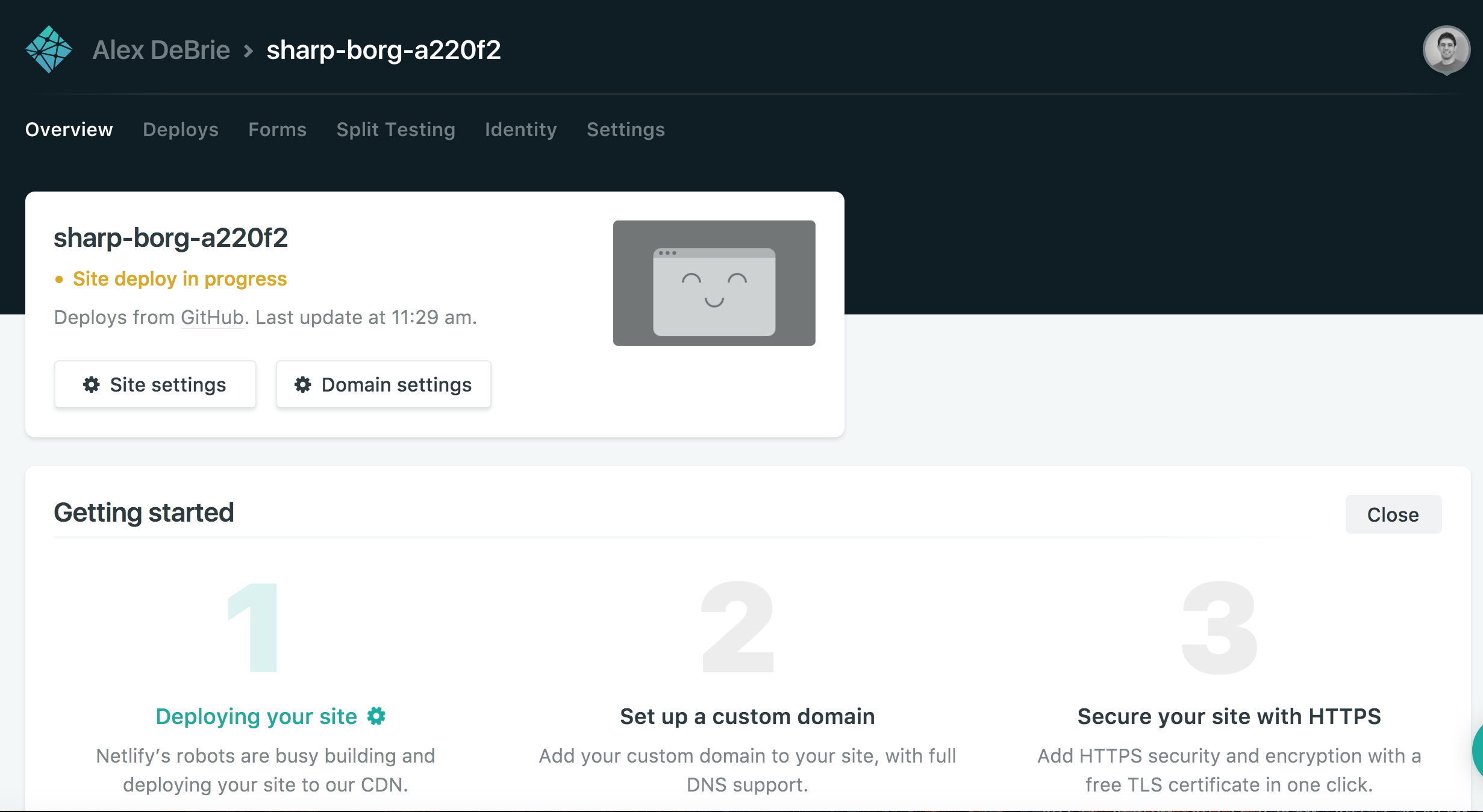This screenshot has width=1483, height=812.
Task: Click Alex DeBrie team breadcrumb
Action: tap(161, 50)
